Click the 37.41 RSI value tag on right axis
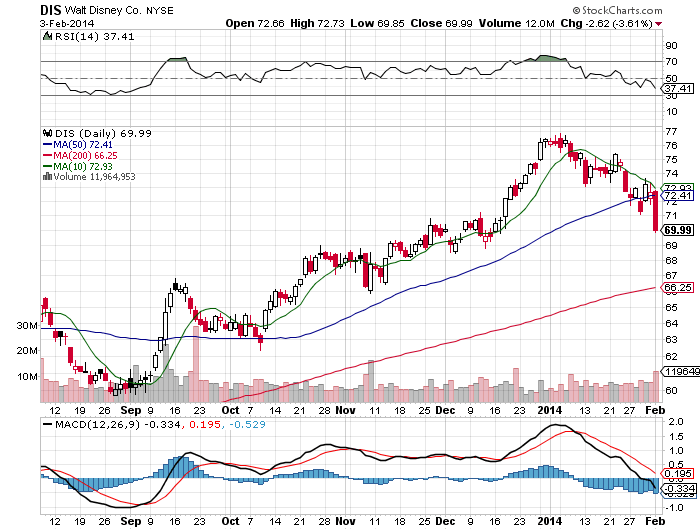The height and width of the screenshot is (530, 700). coord(678,88)
